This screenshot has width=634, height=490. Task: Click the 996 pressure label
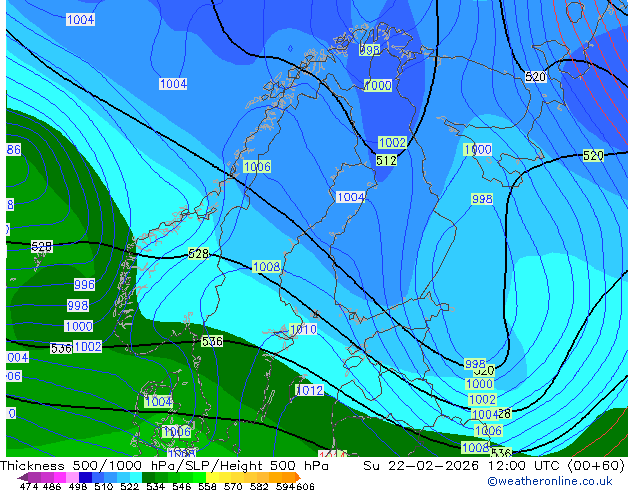pyautogui.click(x=84, y=284)
